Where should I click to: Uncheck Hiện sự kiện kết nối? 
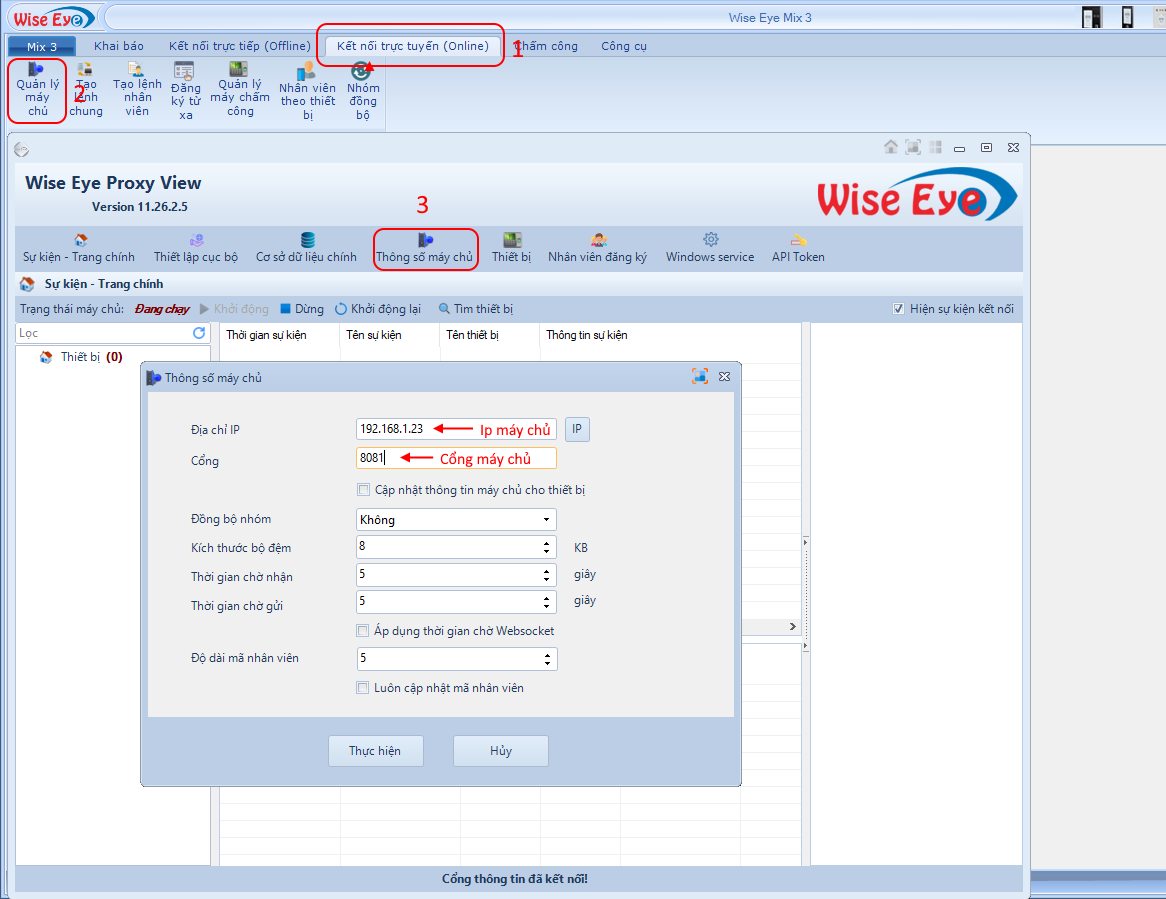[899, 309]
